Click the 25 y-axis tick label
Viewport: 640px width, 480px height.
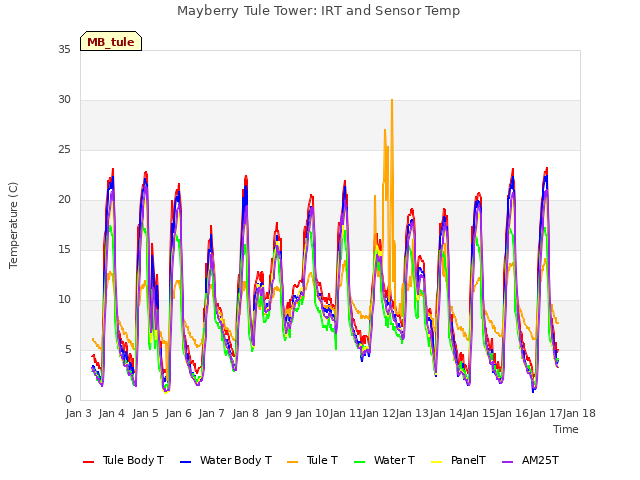[64, 149]
